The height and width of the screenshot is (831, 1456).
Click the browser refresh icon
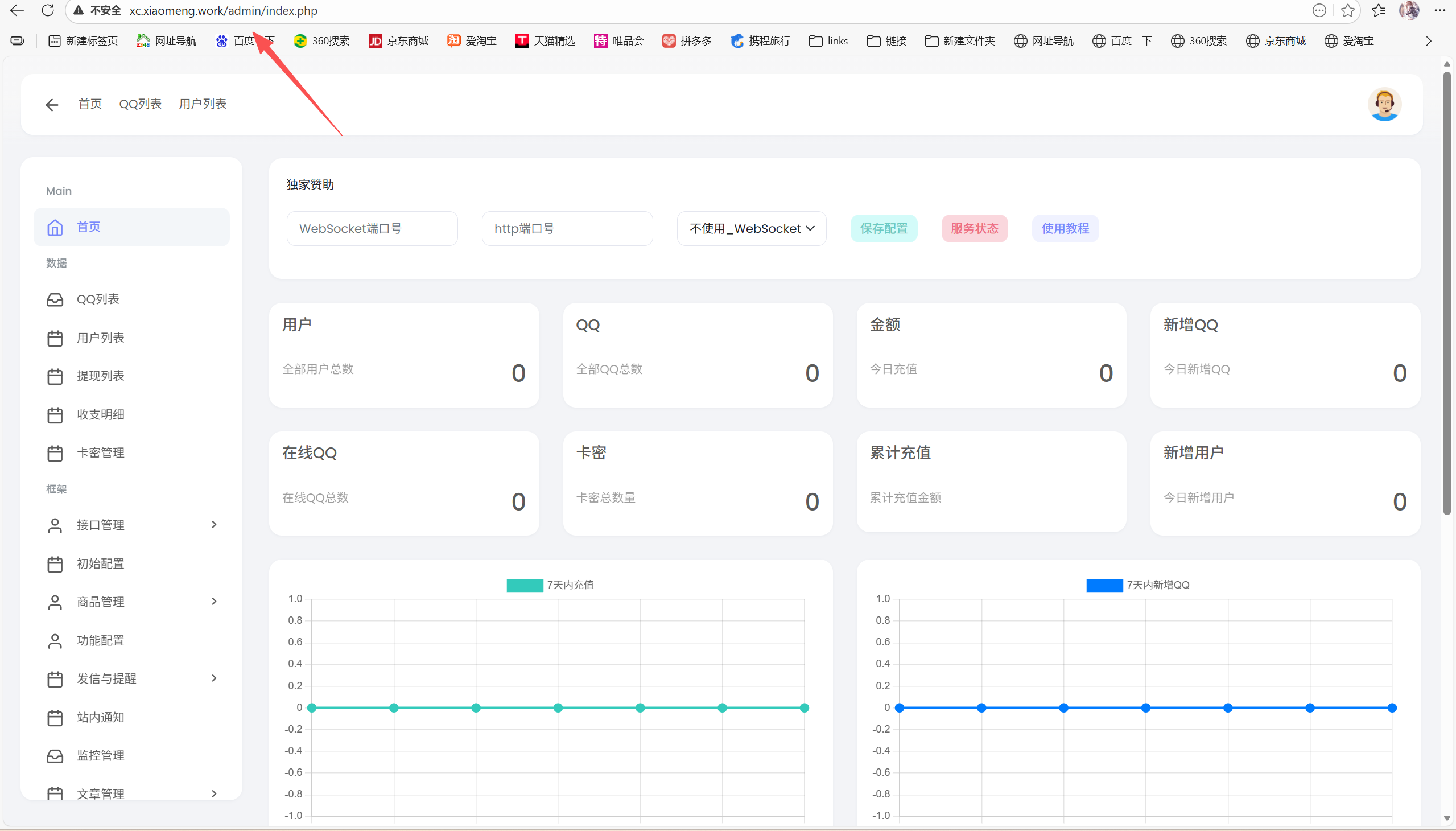tap(48, 10)
